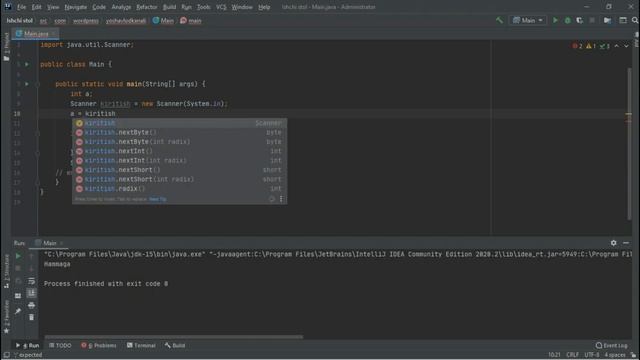Image resolution: width=640 pixels, height=360 pixels.
Task: Clear console with the trash icon
Action: (x=31, y=317)
